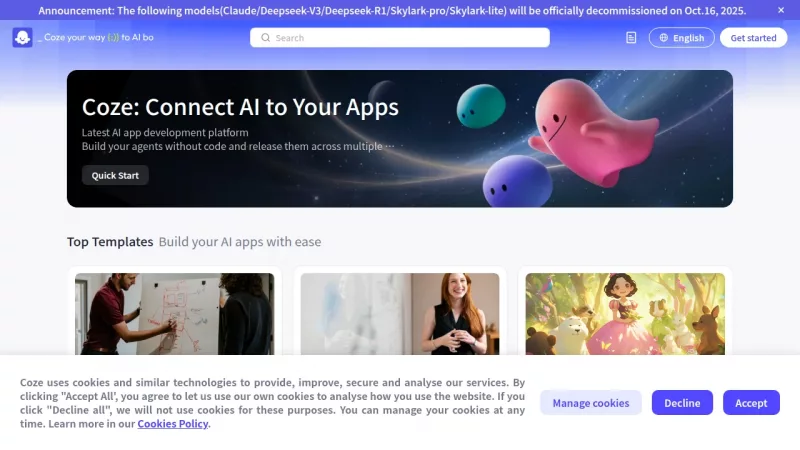Open the documentation page icon
This screenshot has height=450, width=800.
coord(631,38)
